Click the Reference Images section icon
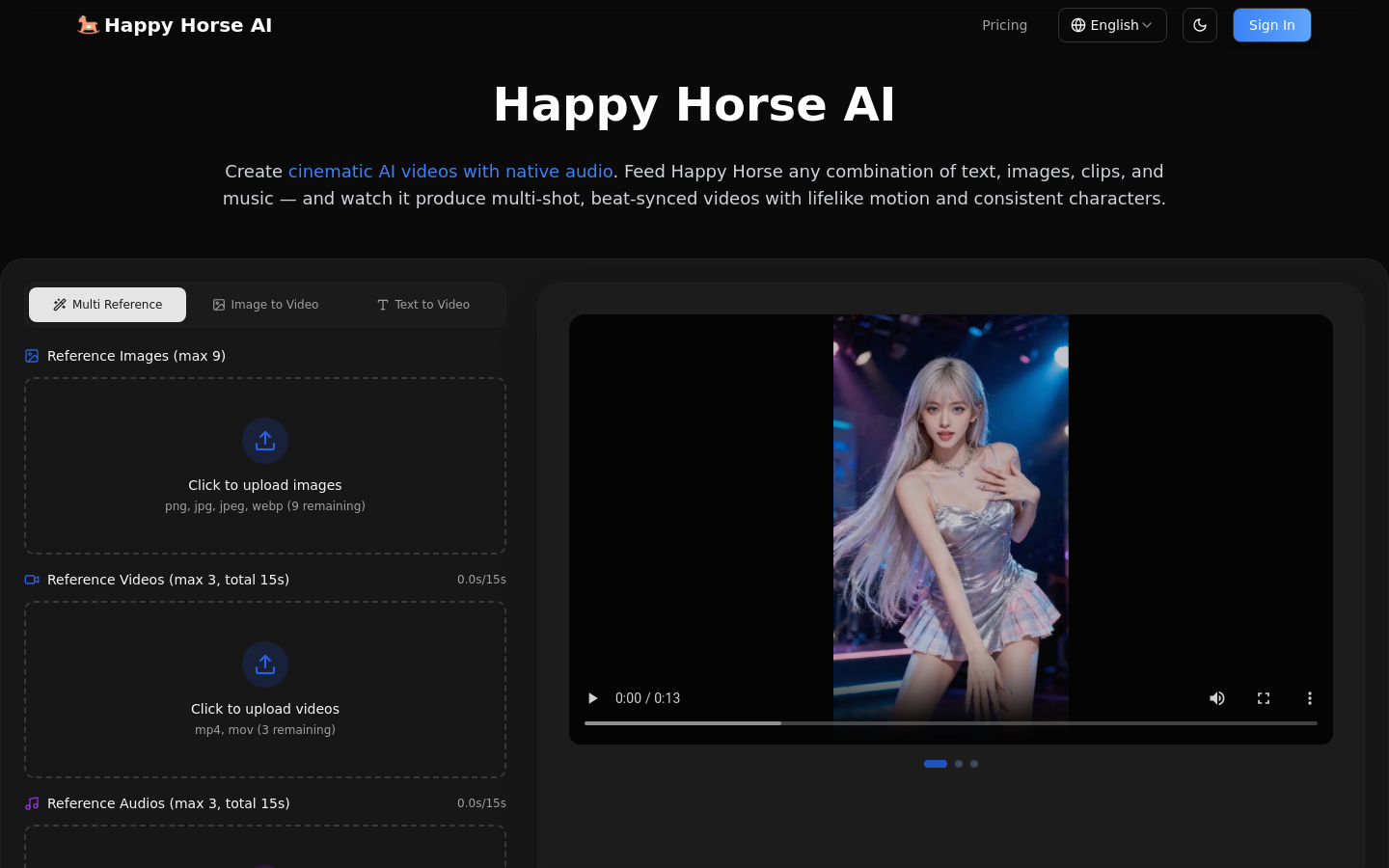Image resolution: width=1389 pixels, height=868 pixels. click(32, 356)
